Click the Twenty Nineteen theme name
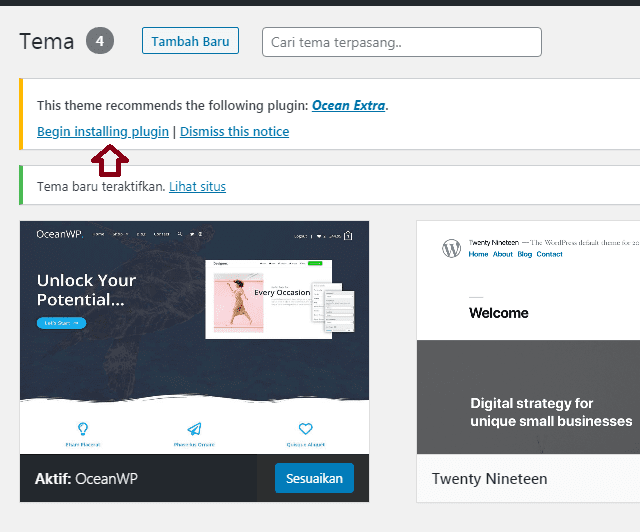 [x=489, y=479]
